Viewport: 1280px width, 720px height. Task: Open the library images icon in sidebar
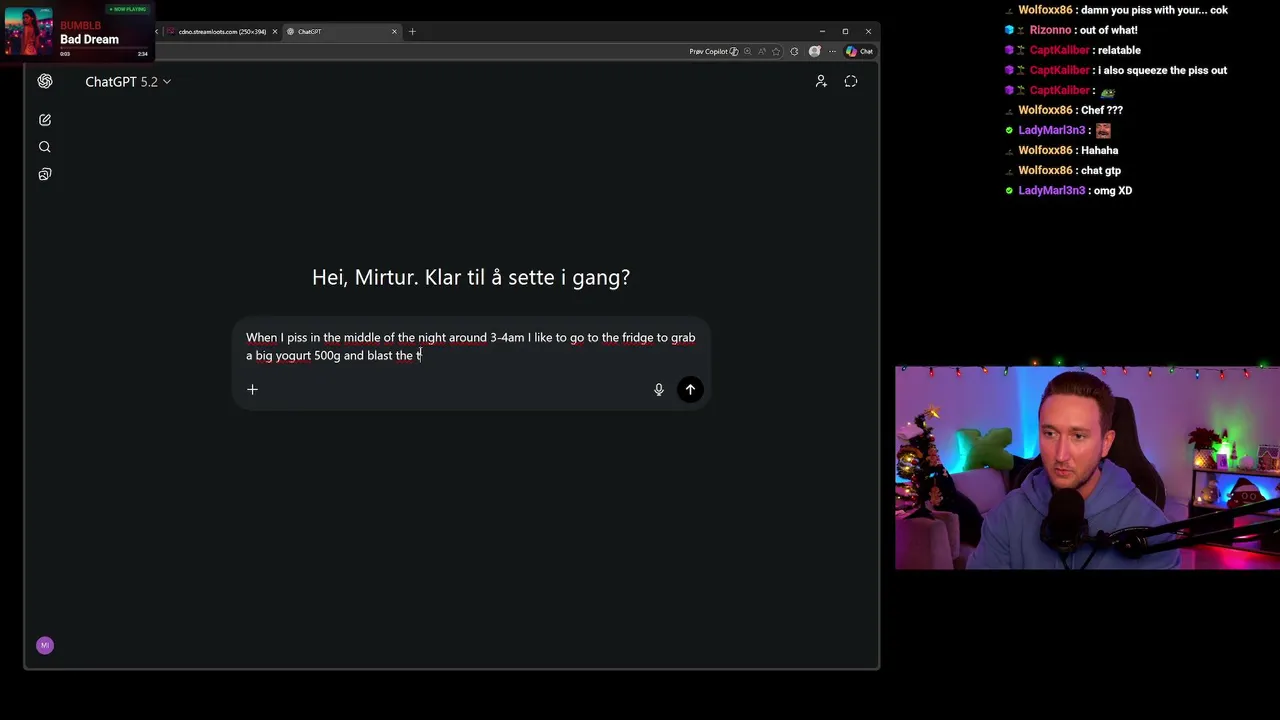click(45, 174)
